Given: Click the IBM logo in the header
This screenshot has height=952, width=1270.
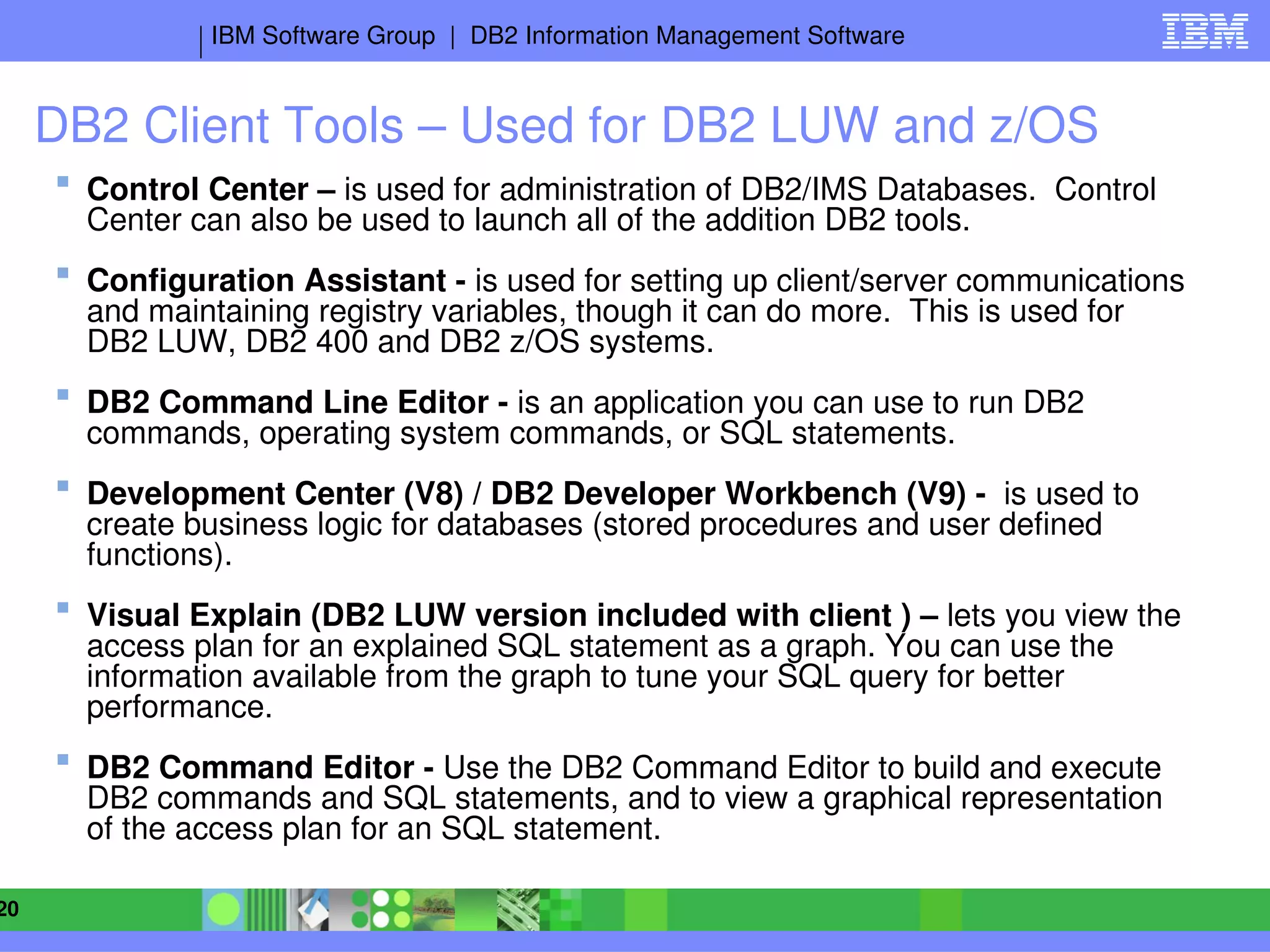Looking at the screenshot, I should 1205,32.
